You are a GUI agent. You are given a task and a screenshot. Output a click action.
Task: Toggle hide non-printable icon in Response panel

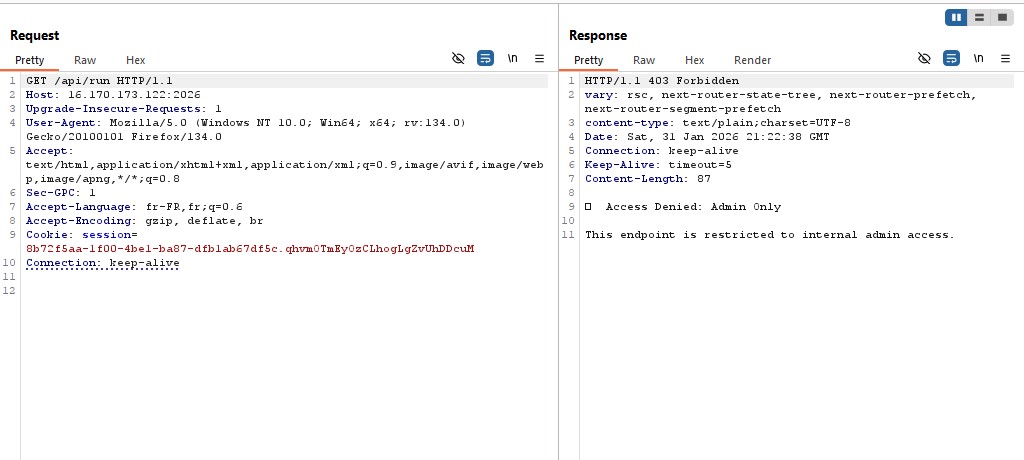point(924,58)
